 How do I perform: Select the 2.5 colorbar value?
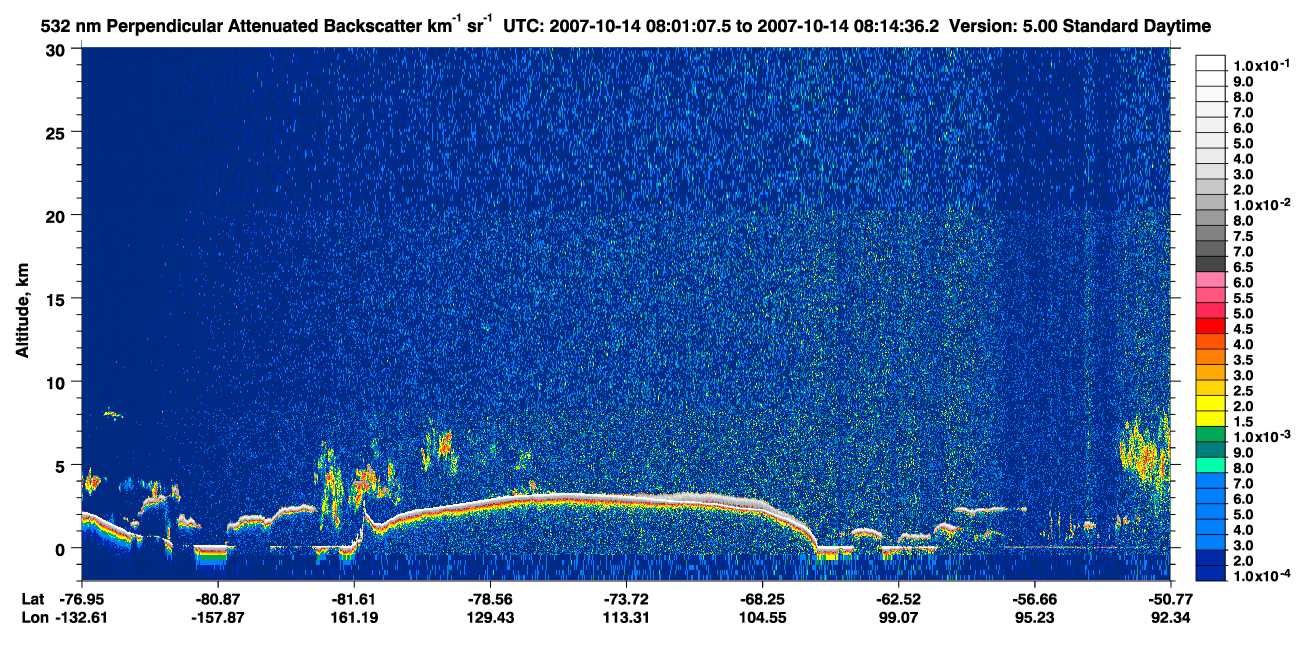(x=1243, y=391)
